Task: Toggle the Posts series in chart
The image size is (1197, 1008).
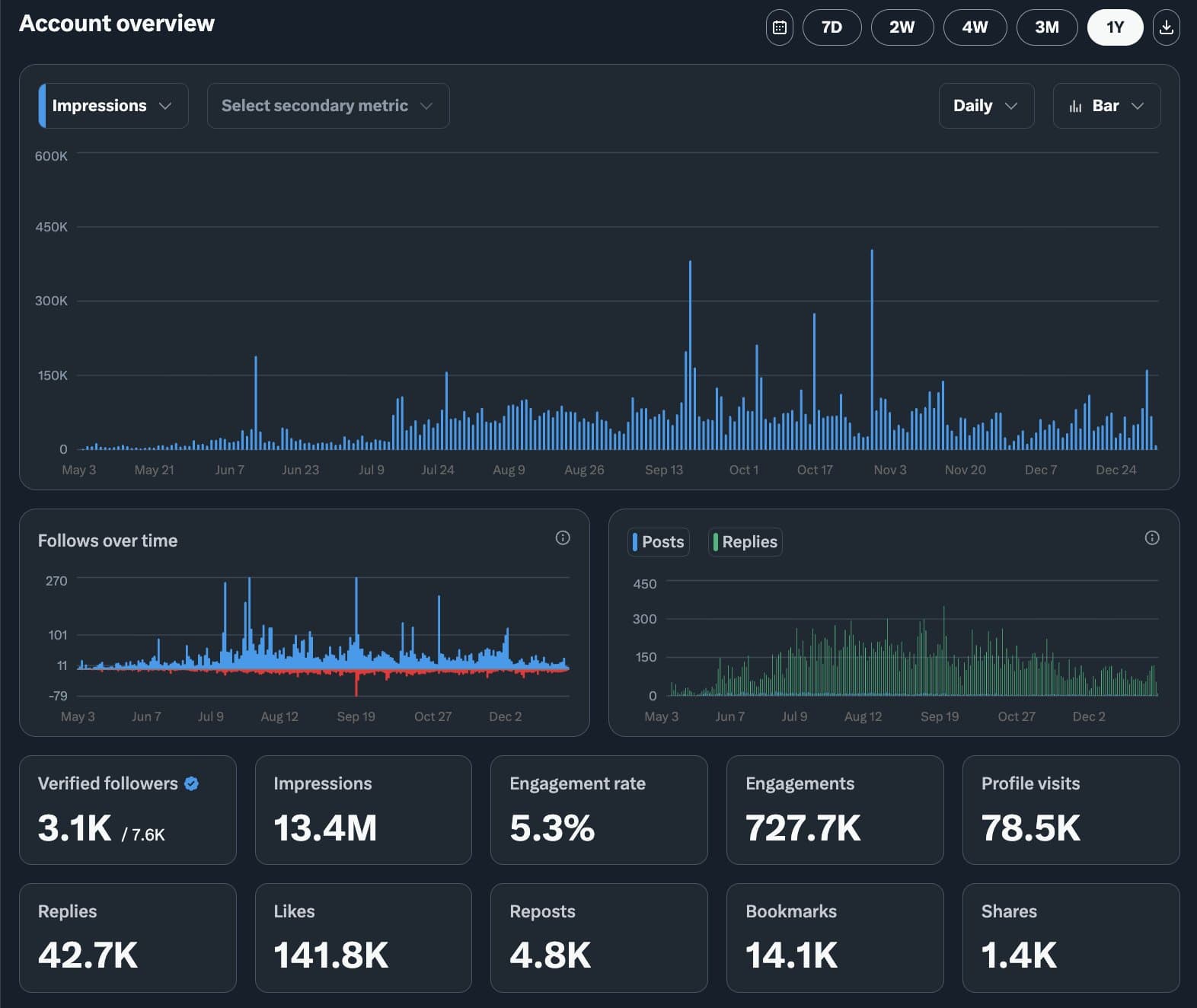Action: point(659,542)
